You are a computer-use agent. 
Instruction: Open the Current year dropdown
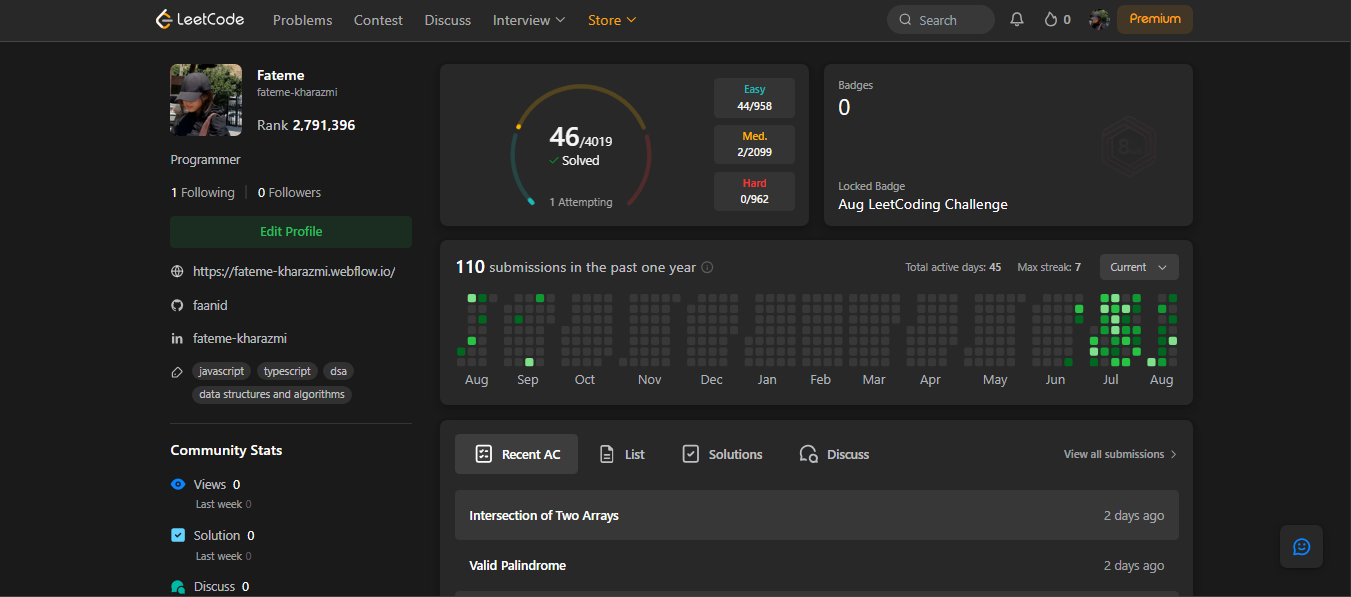tap(1139, 267)
